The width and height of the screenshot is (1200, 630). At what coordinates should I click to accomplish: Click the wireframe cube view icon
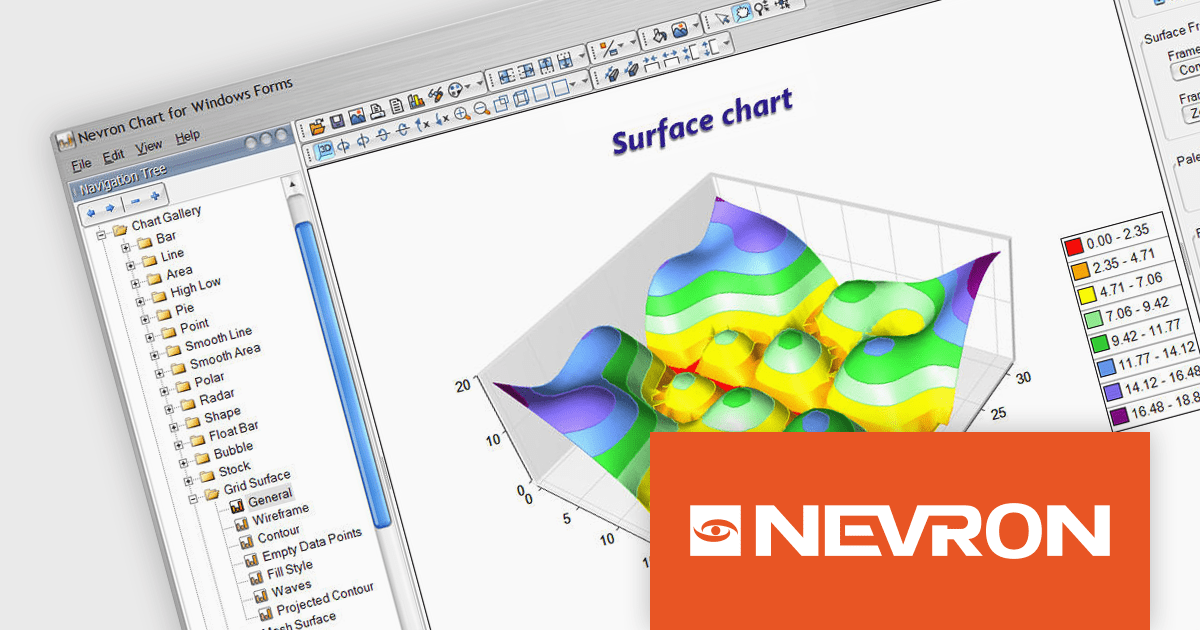tap(521, 98)
